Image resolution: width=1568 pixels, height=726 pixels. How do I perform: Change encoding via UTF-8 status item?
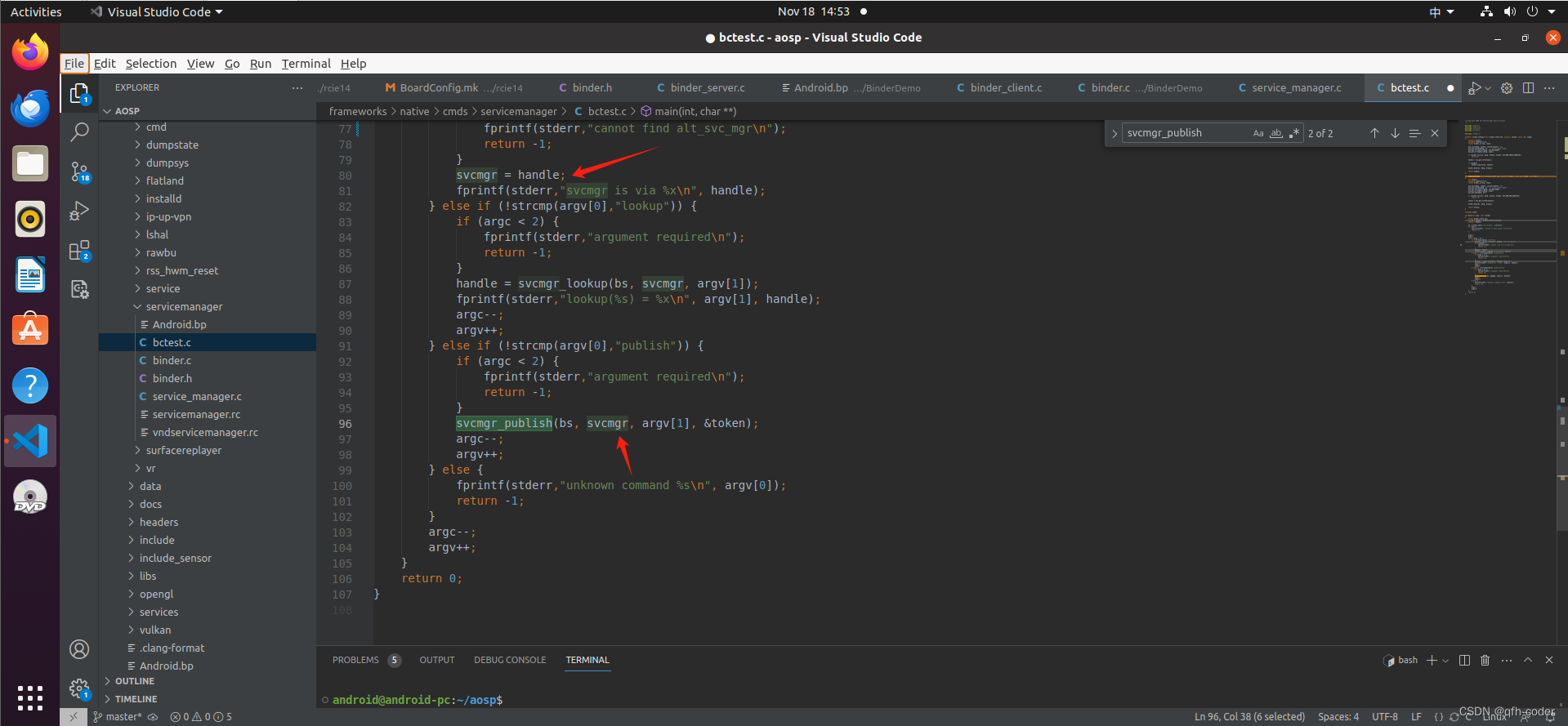[x=1384, y=717]
